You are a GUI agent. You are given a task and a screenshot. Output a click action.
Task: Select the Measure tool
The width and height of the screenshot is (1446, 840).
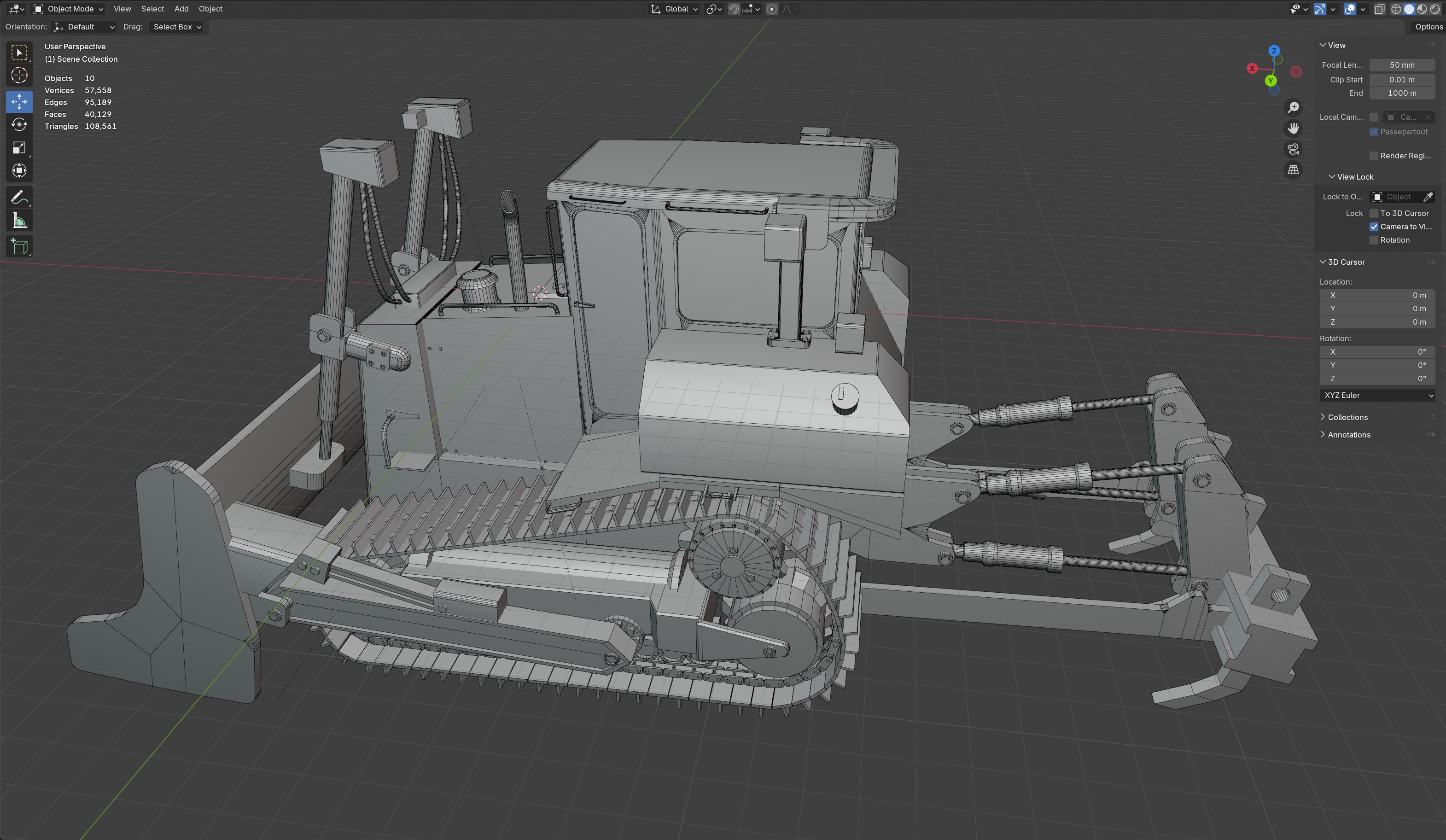click(x=19, y=221)
